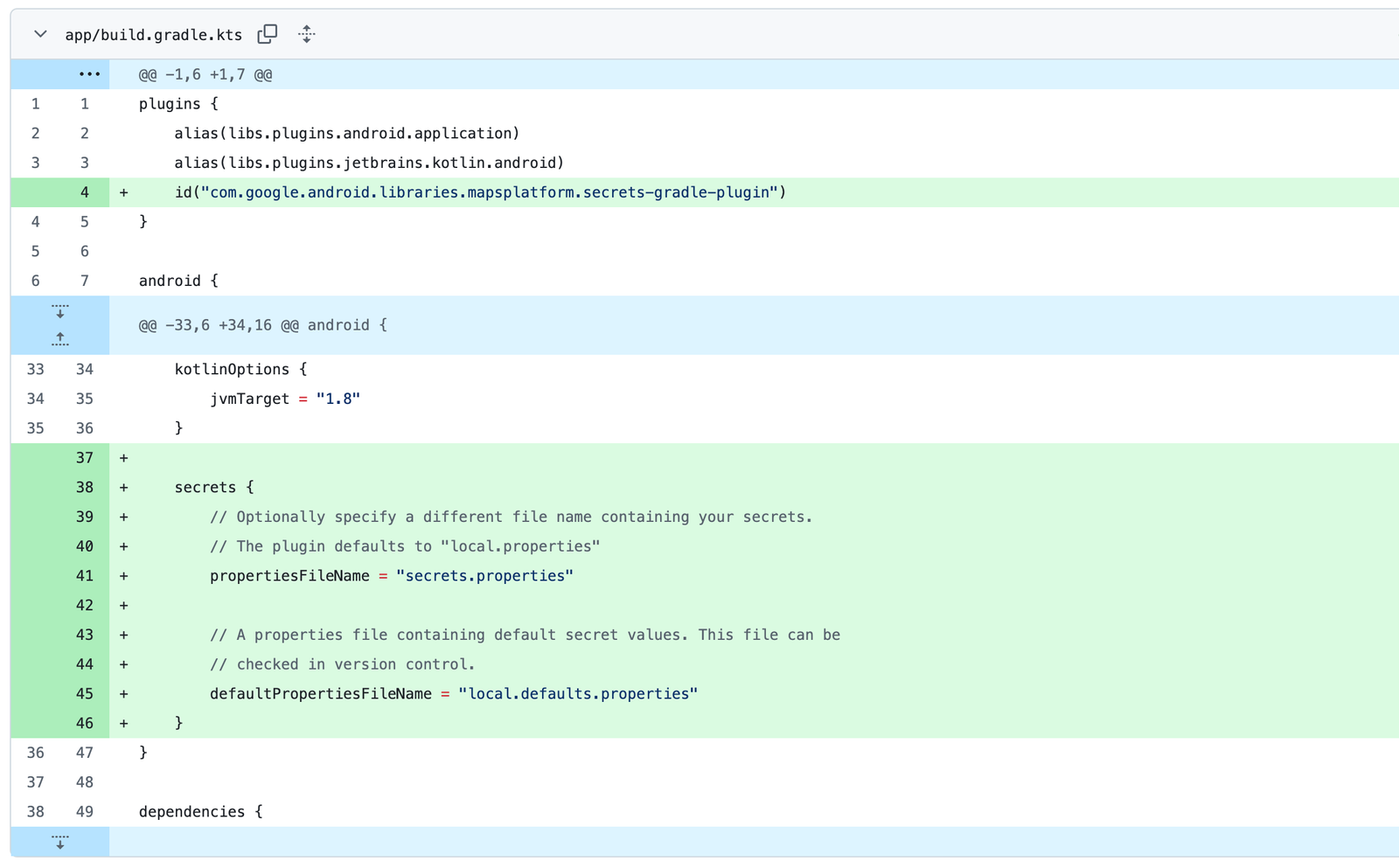Open the app/build.gradle.kts file name
The width and height of the screenshot is (1399, 868).
click(x=153, y=35)
